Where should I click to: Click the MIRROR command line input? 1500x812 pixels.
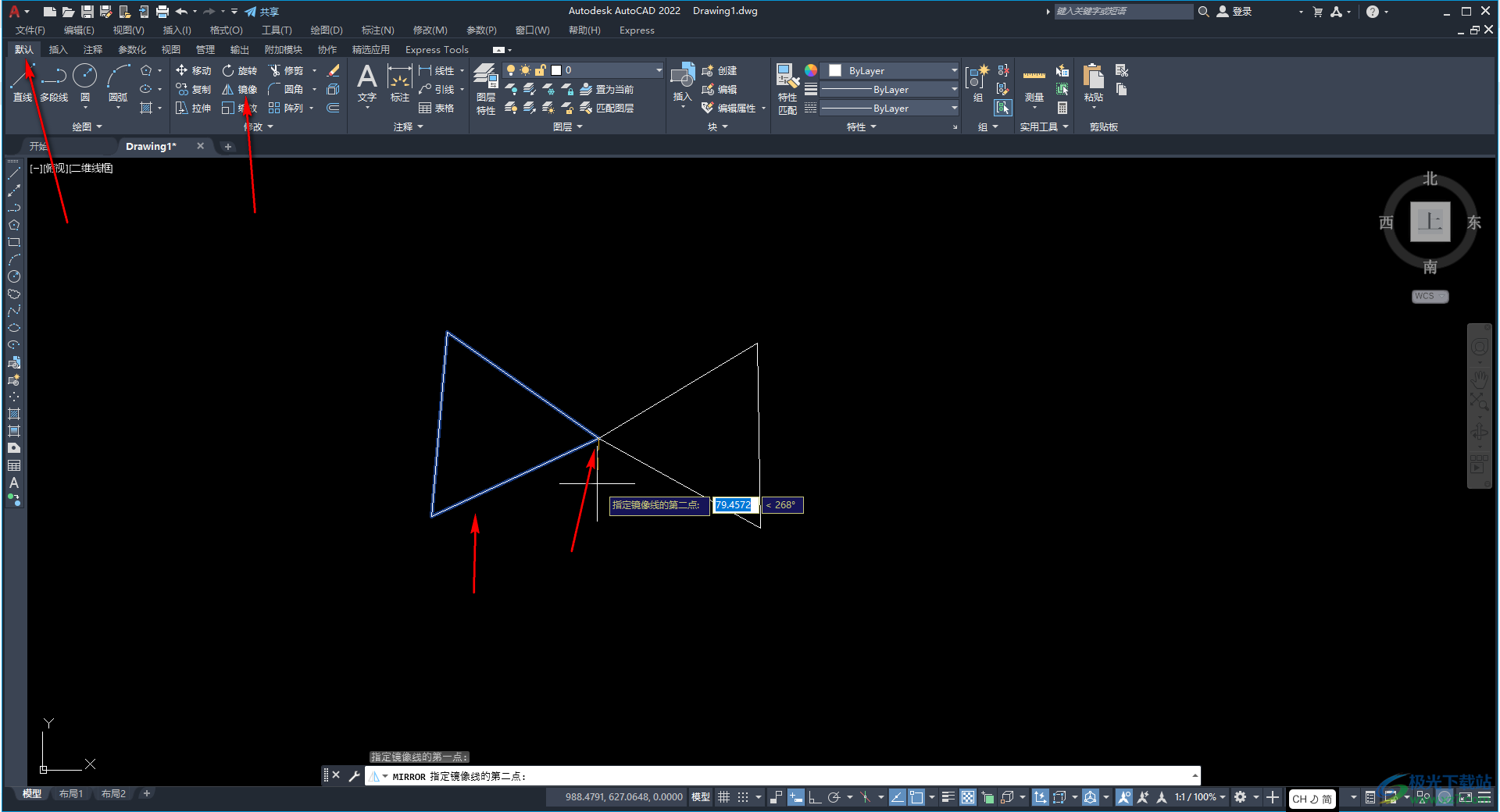click(x=781, y=776)
